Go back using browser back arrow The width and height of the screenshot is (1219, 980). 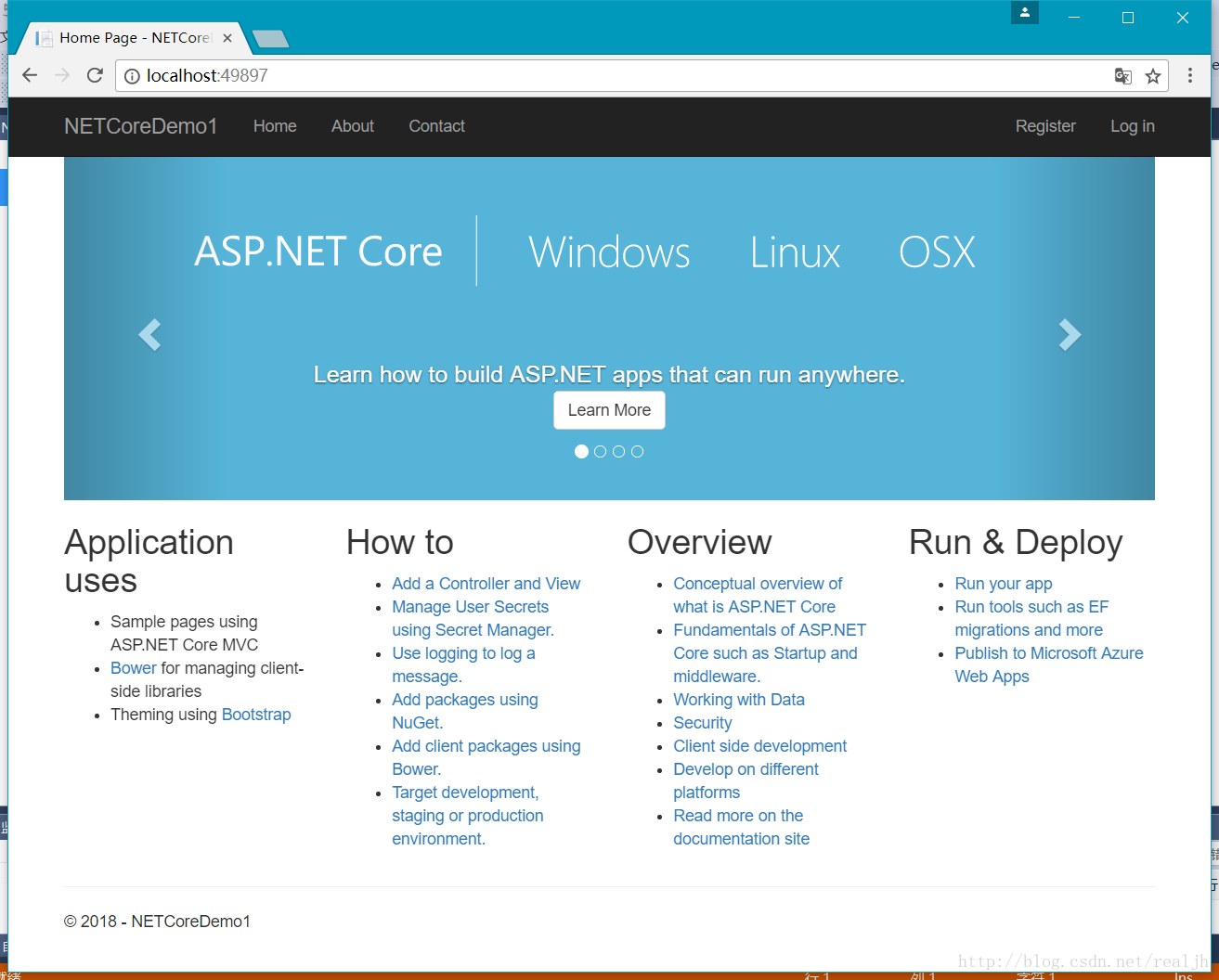[30, 75]
